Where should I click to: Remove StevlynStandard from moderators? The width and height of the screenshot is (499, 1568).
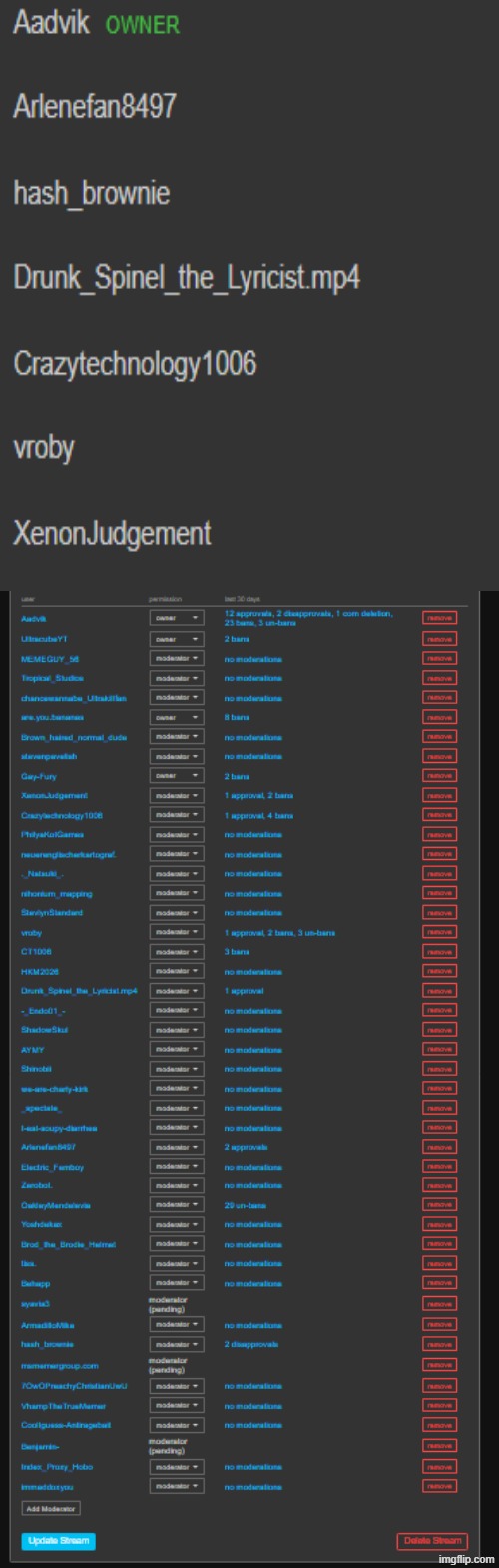440,913
